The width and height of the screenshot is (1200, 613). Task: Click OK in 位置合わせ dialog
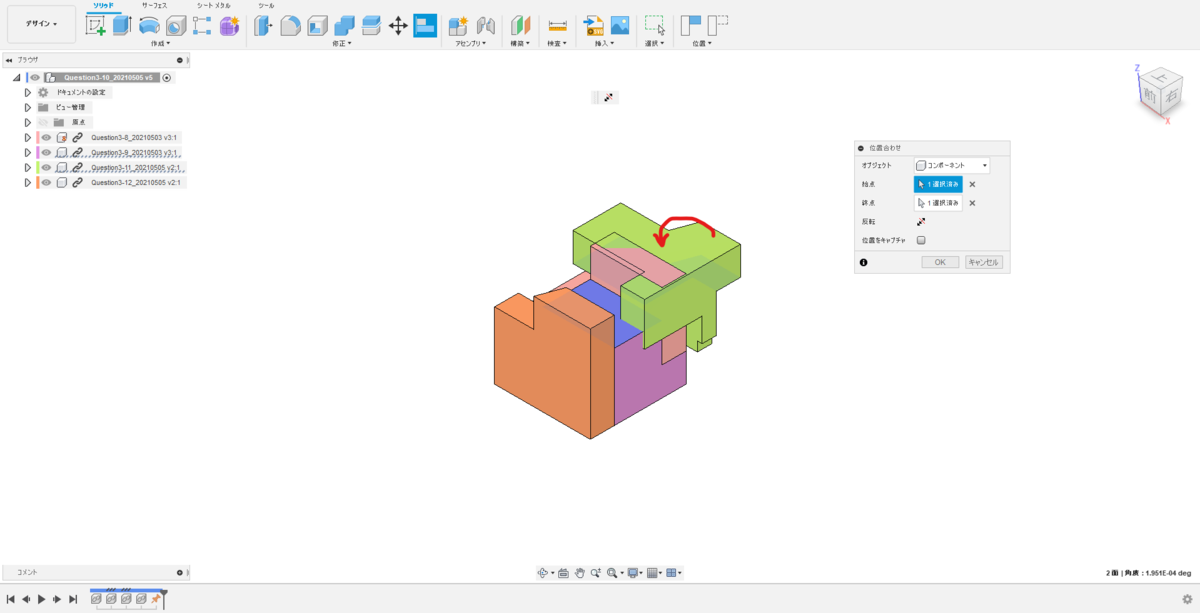tap(940, 262)
